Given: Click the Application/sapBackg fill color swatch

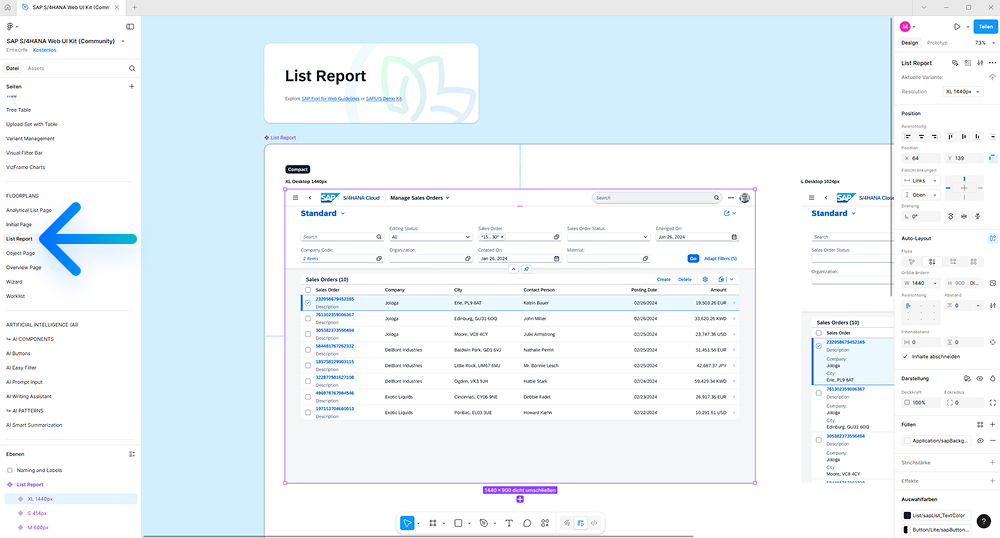Looking at the screenshot, I should (x=908, y=440).
